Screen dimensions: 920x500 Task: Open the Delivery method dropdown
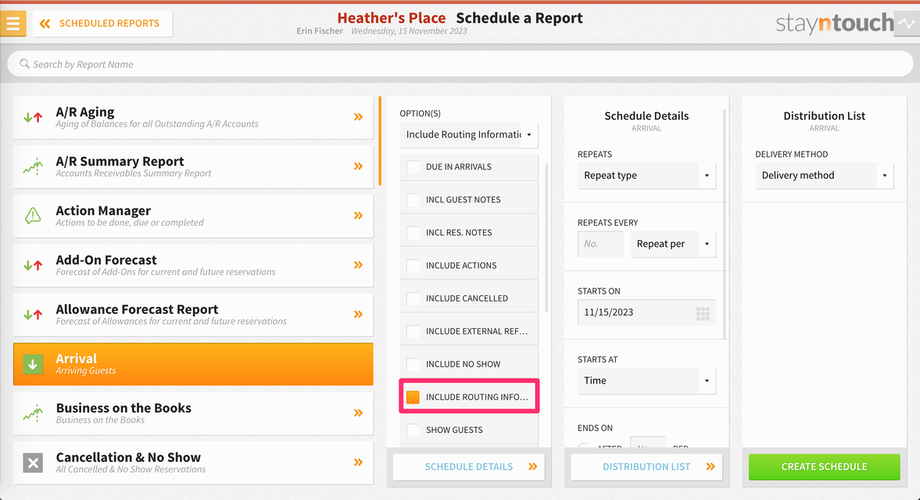point(824,175)
